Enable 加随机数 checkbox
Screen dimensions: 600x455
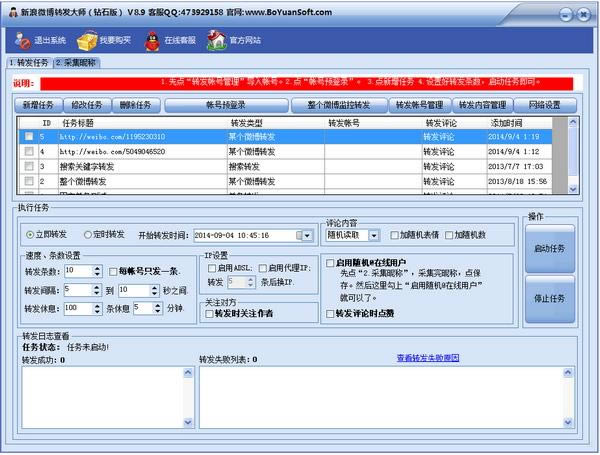click(449, 235)
